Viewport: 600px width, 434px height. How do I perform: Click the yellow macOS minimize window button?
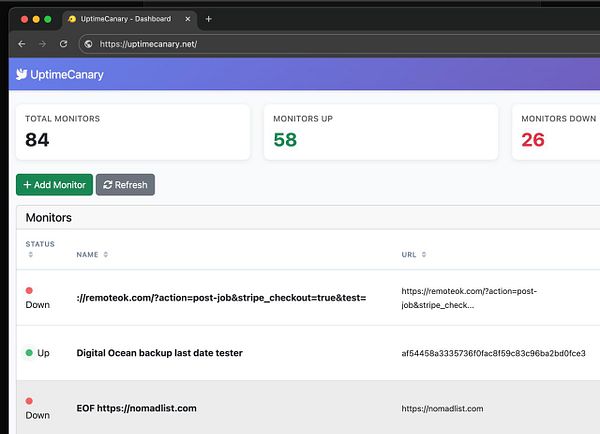tap(36, 19)
